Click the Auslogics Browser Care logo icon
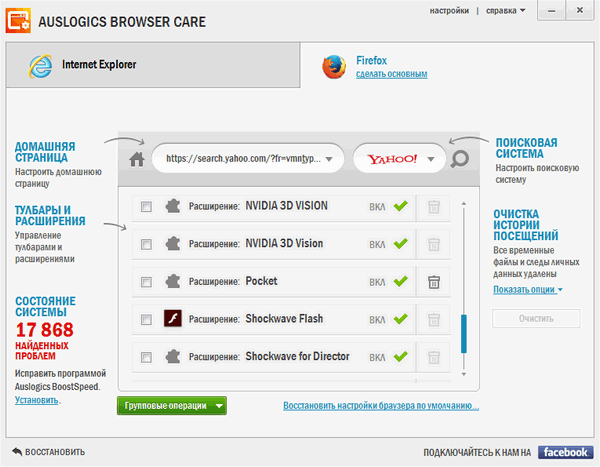 pyautogui.click(x=18, y=21)
